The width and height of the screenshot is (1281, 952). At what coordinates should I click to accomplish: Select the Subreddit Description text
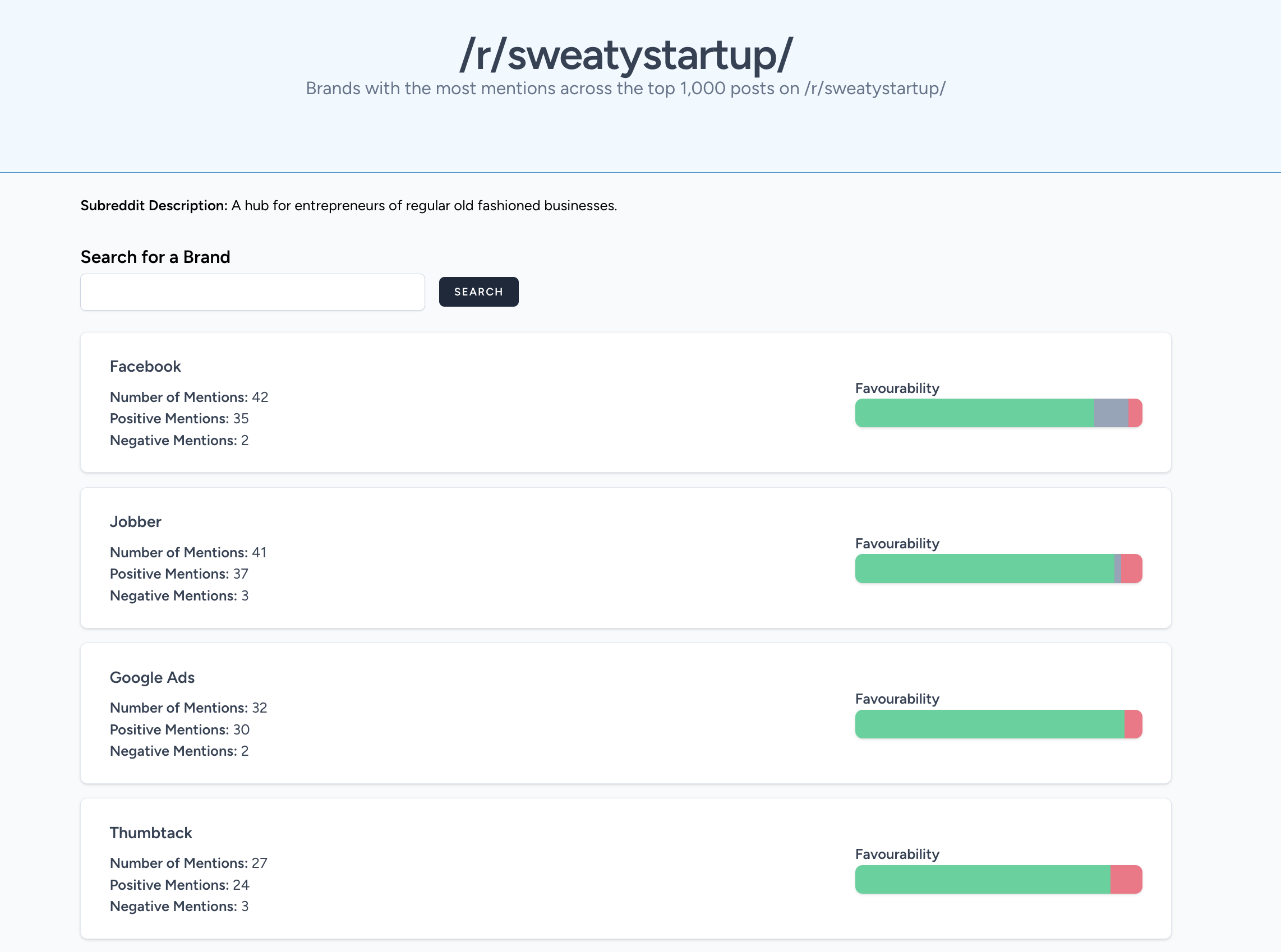coord(349,205)
